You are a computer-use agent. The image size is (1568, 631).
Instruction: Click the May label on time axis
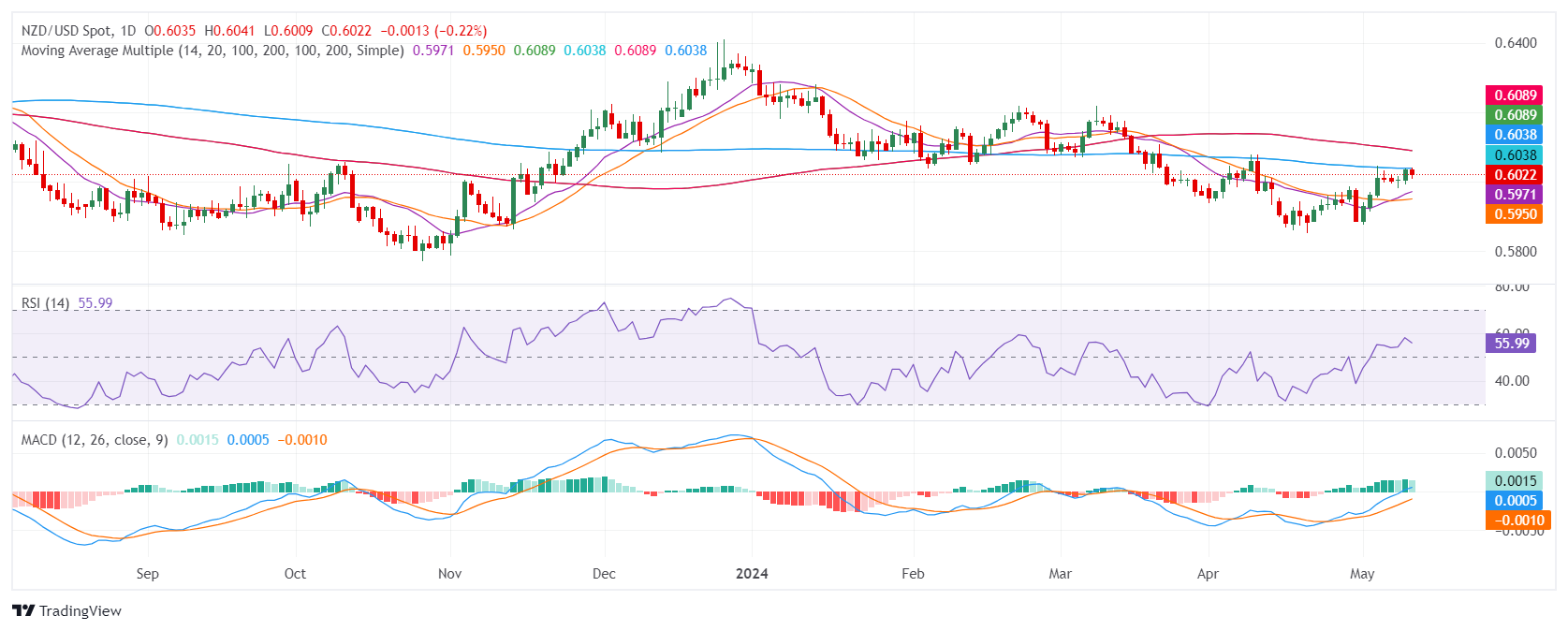[1362, 574]
